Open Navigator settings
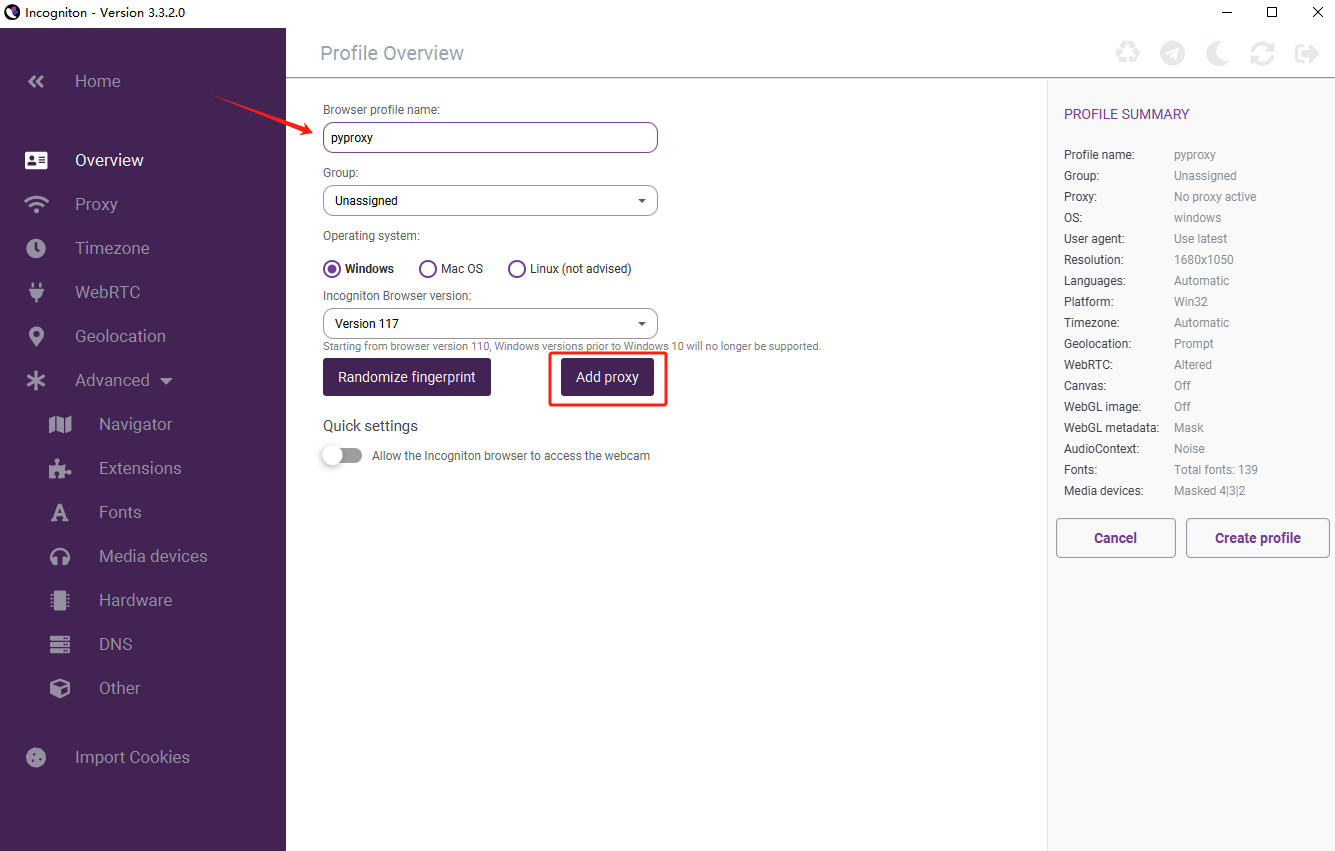Screen dimensions: 1335x851 (x=135, y=424)
